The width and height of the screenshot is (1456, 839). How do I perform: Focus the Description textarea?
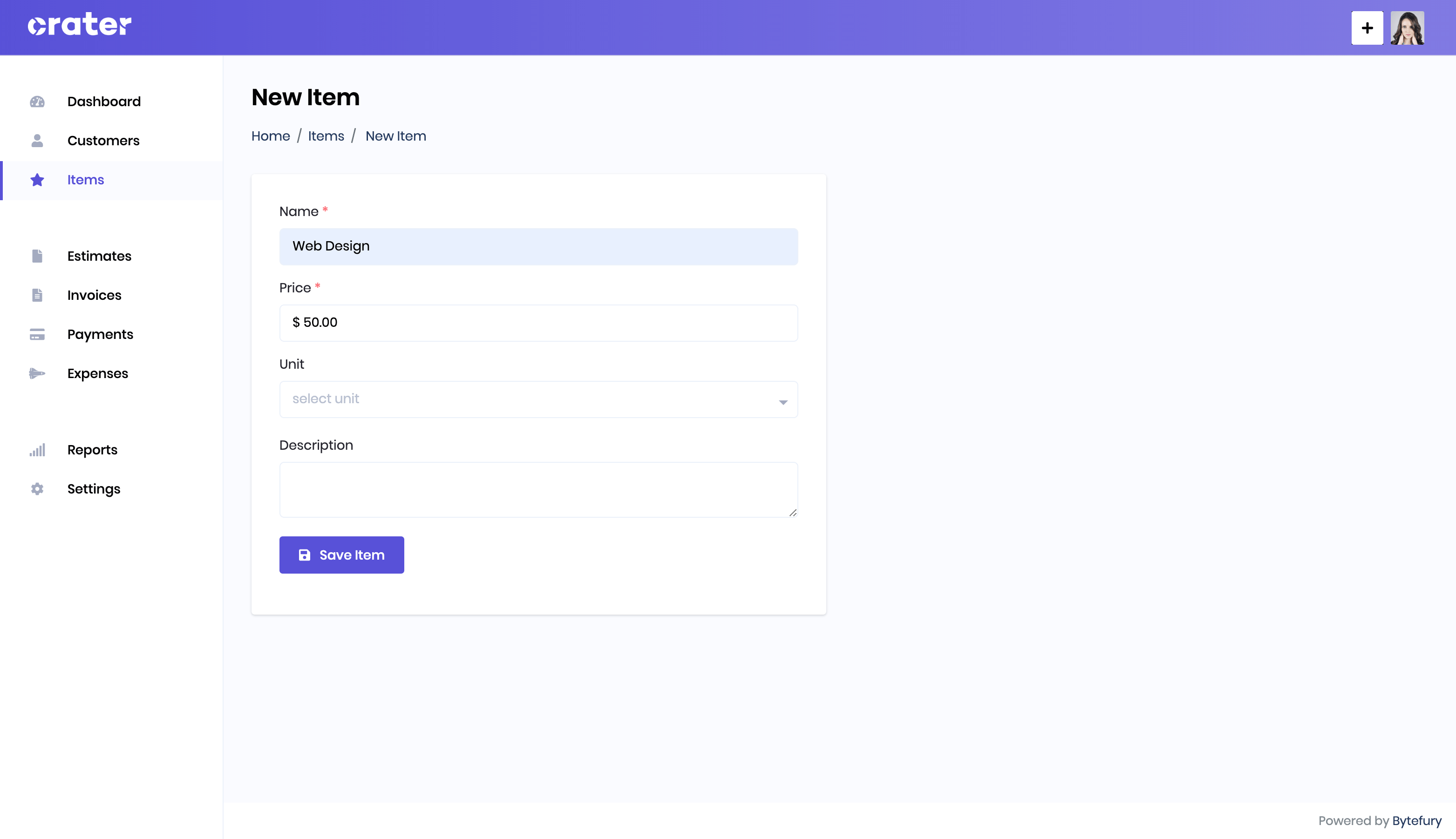coord(538,489)
